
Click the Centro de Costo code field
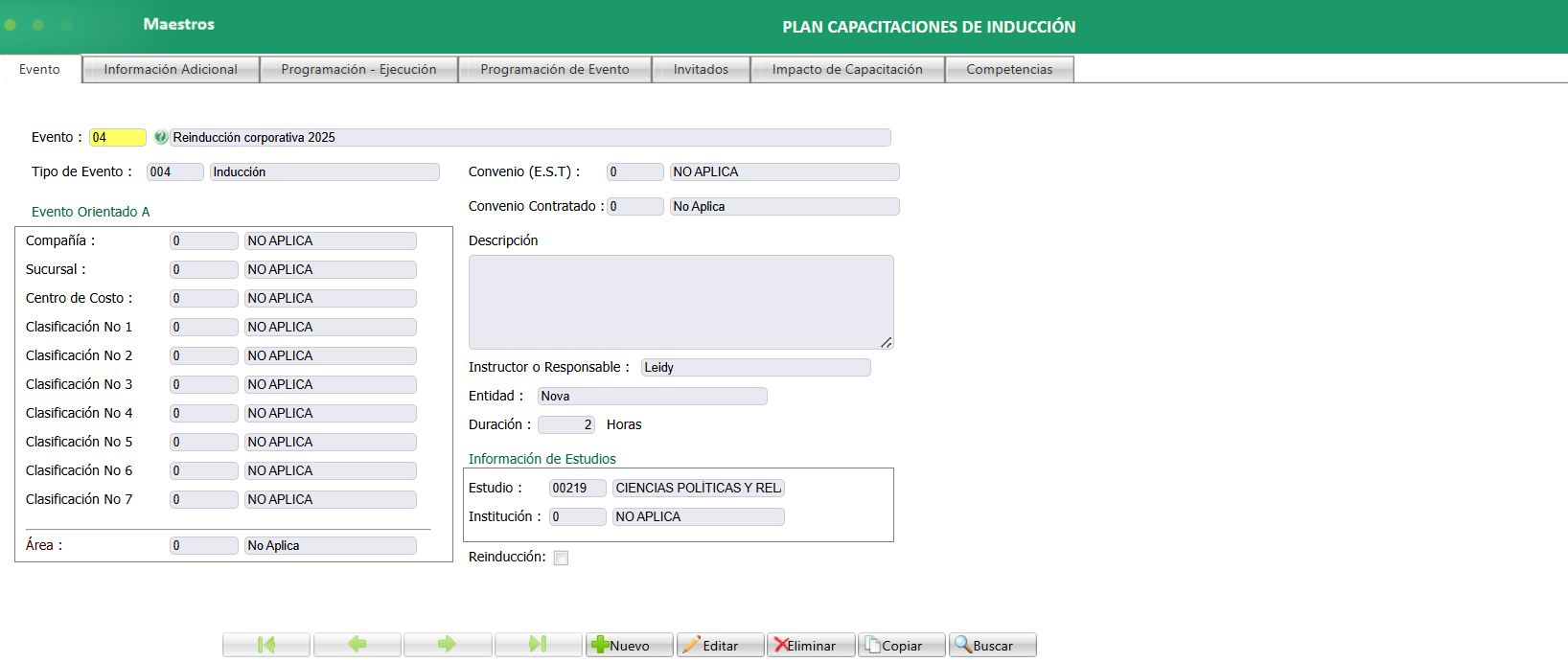[x=204, y=298]
